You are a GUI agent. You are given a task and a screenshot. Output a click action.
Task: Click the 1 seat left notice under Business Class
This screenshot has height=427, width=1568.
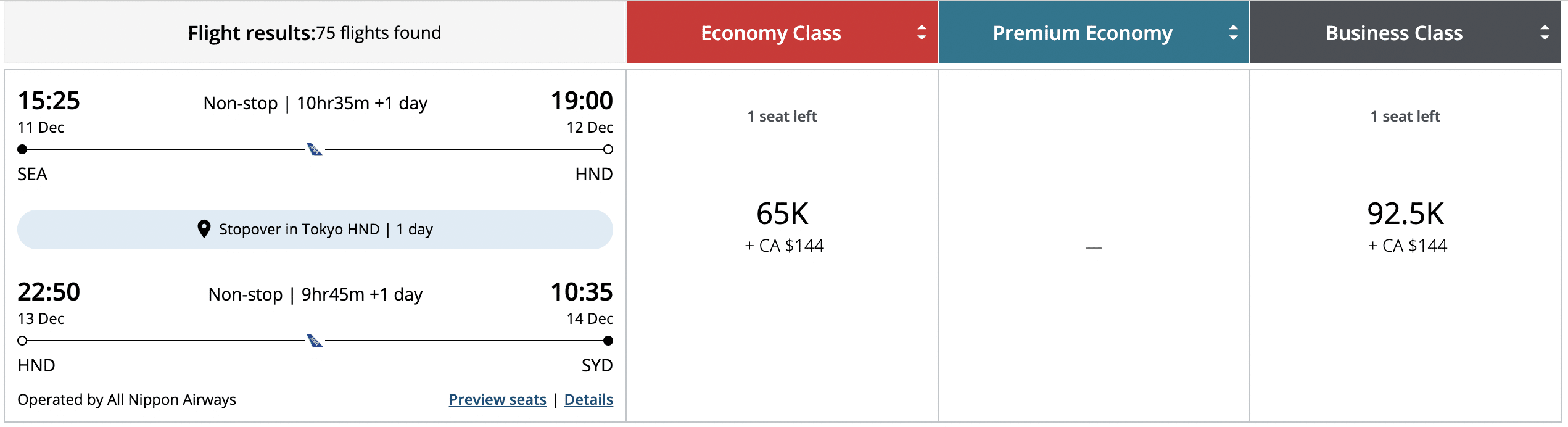[1405, 115]
